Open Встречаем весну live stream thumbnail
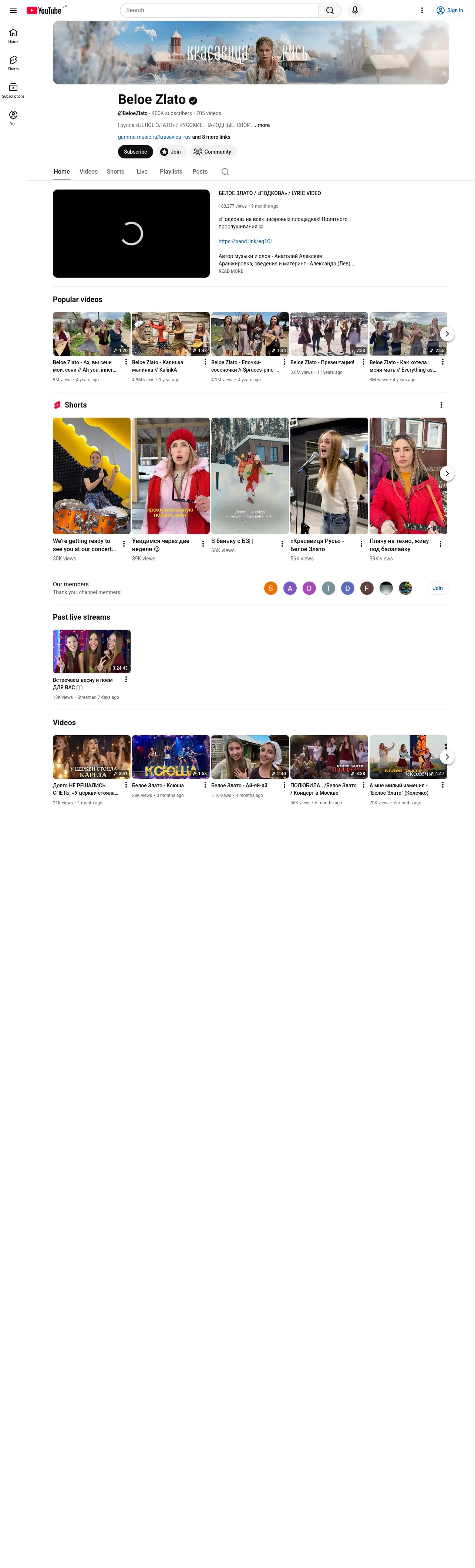This screenshot has height=1568, width=475. pos(92,651)
